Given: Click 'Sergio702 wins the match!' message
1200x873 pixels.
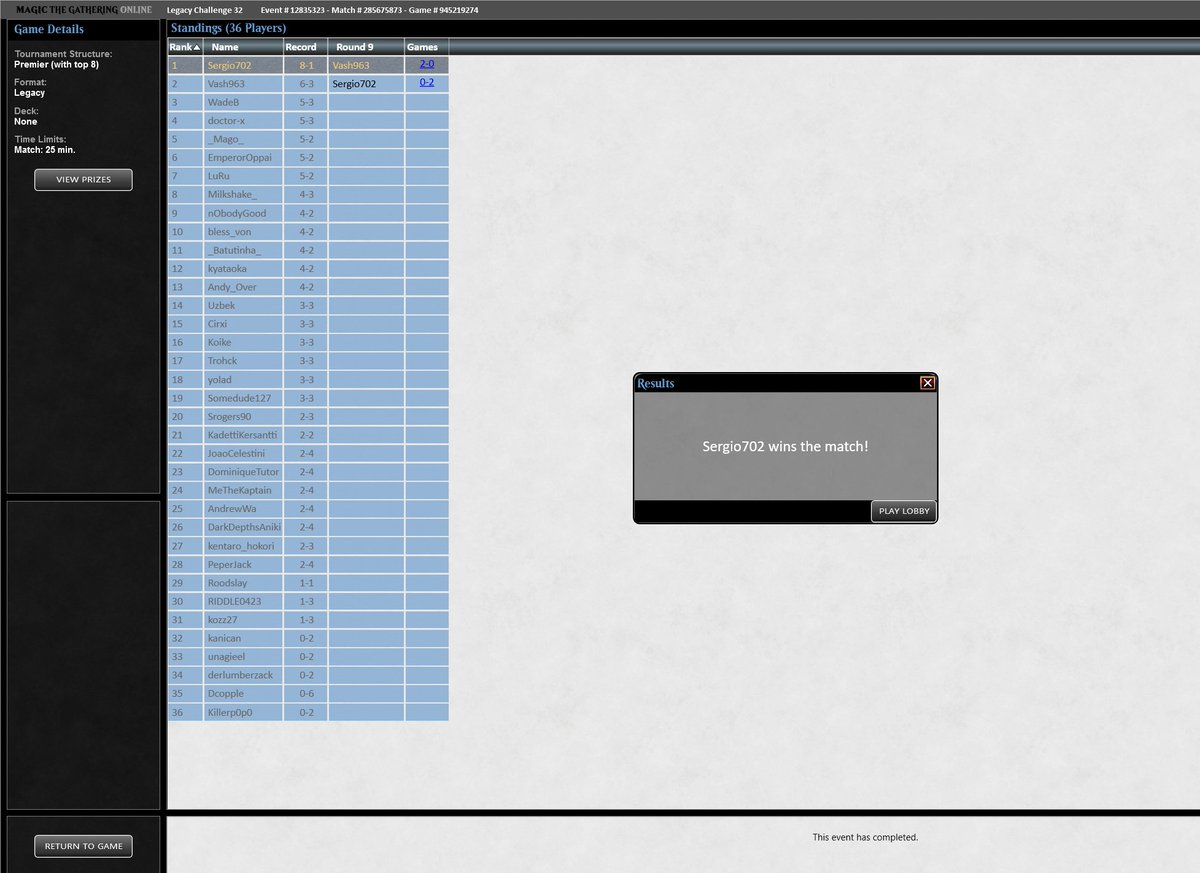Looking at the screenshot, I should (x=785, y=446).
